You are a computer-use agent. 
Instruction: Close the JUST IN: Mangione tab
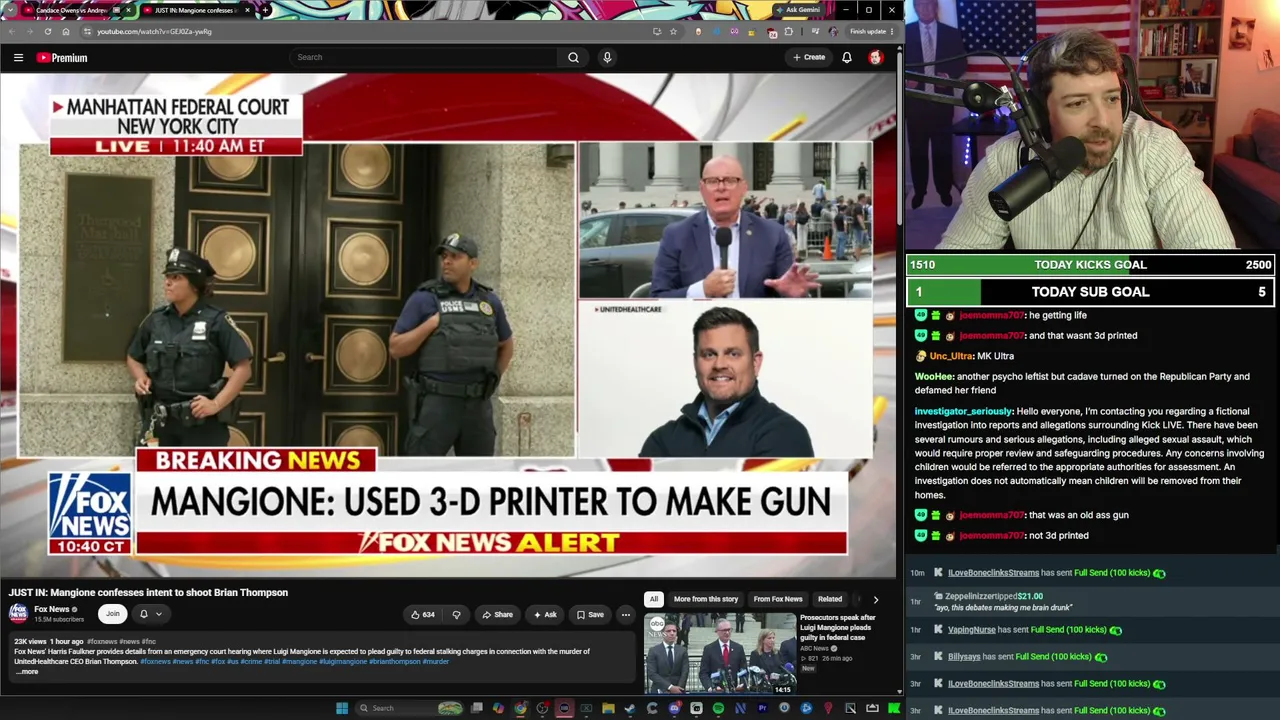(x=246, y=10)
